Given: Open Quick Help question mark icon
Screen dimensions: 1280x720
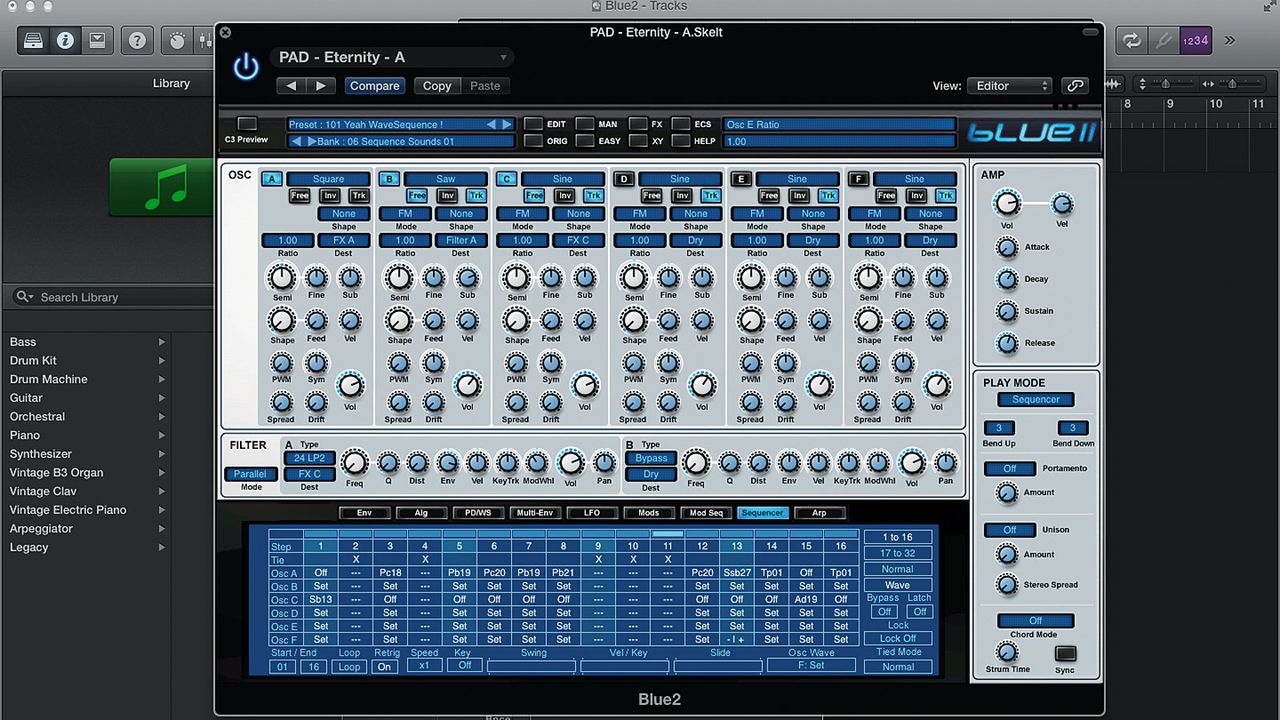Looking at the screenshot, I should [137, 40].
